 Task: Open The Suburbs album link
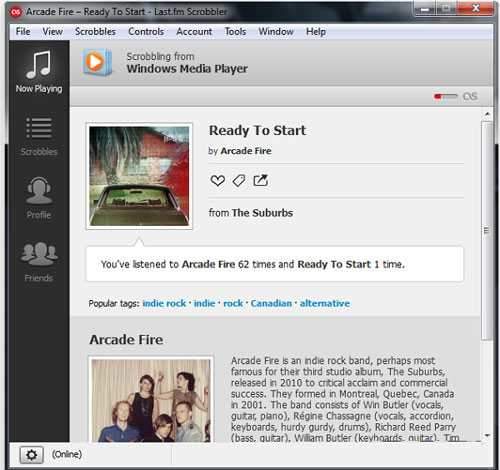tap(262, 213)
